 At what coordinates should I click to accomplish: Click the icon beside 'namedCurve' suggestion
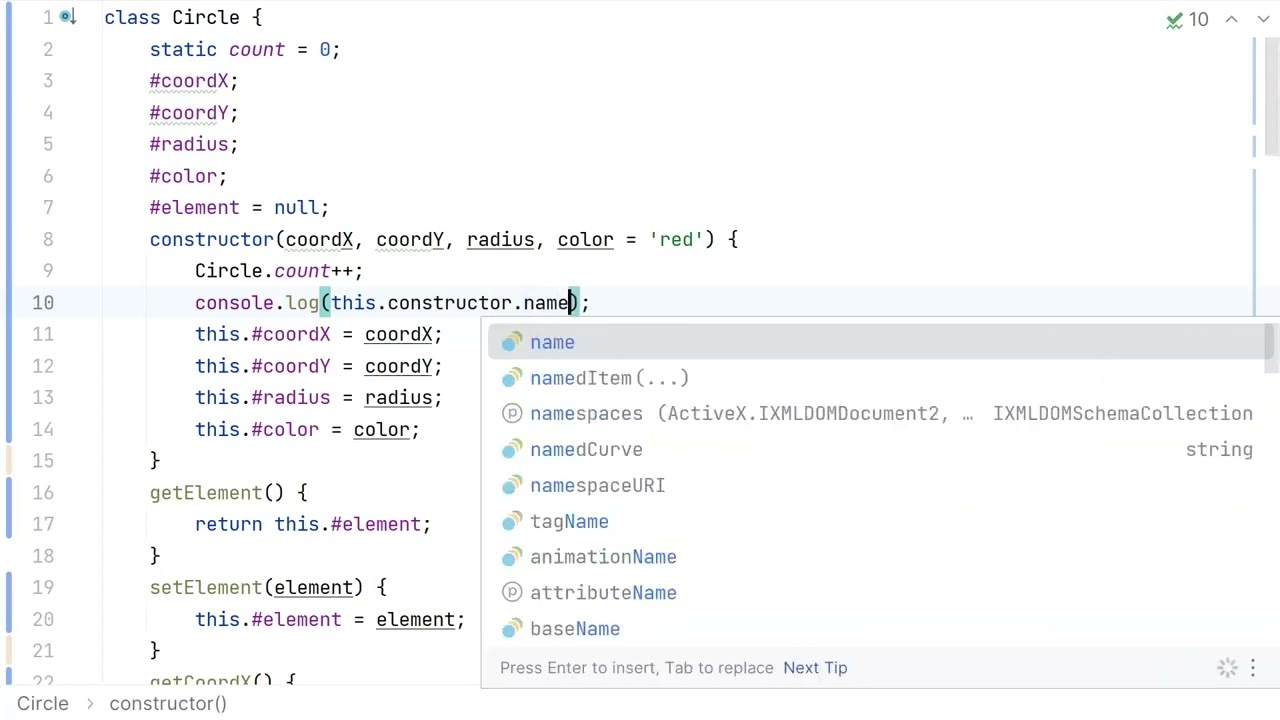pos(512,450)
